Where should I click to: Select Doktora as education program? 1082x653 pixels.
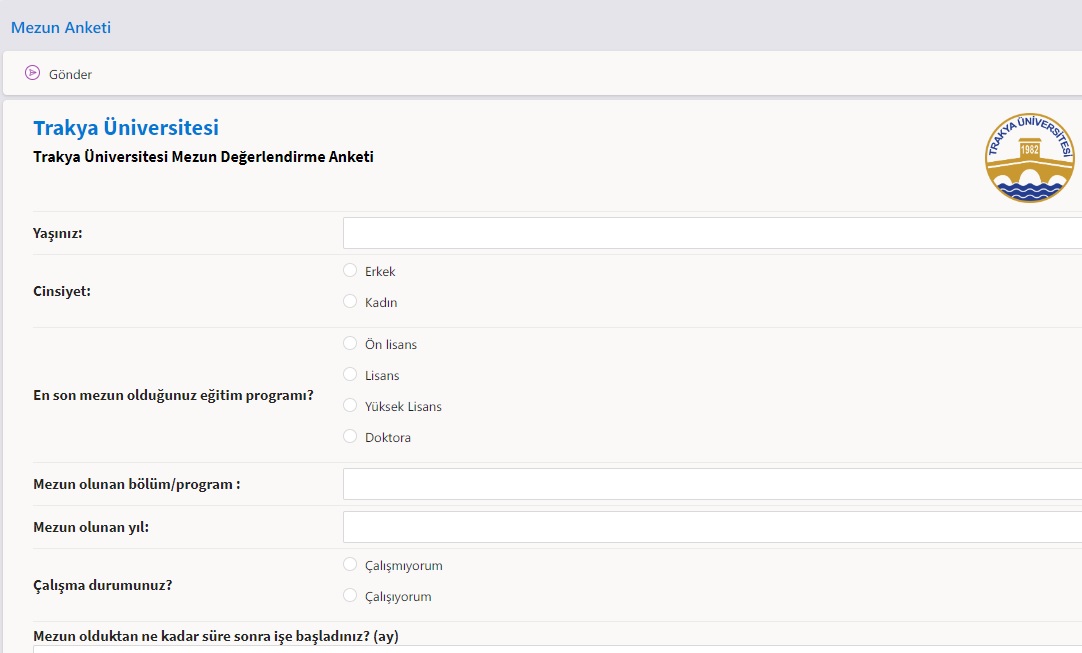pyautogui.click(x=350, y=436)
